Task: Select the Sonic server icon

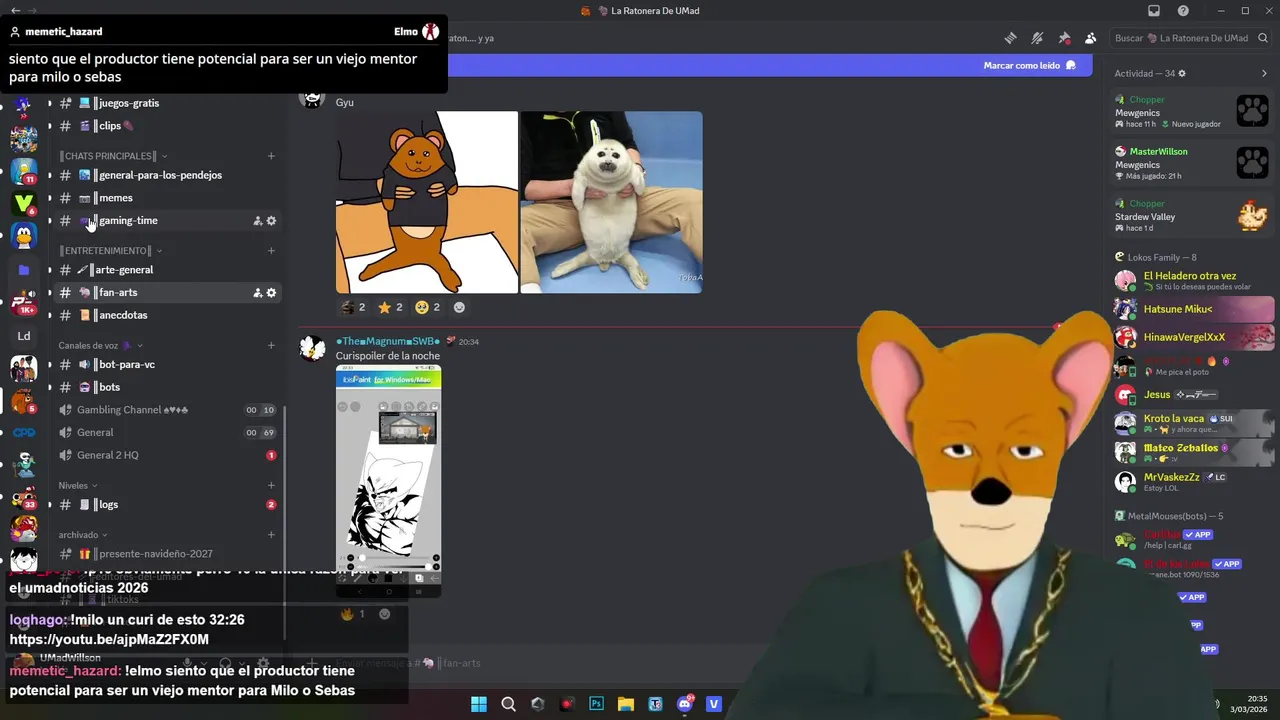Action: [x=24, y=105]
